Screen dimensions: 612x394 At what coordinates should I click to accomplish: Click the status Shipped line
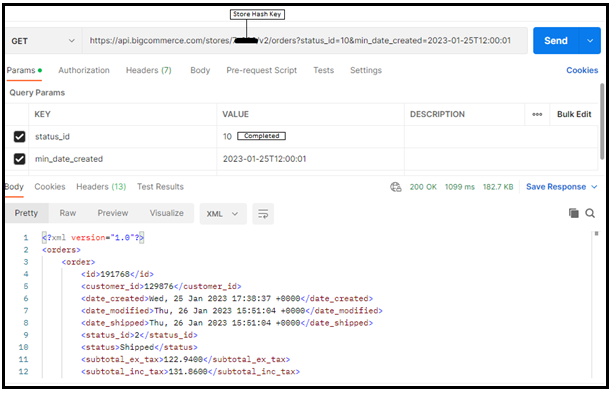[139, 347]
